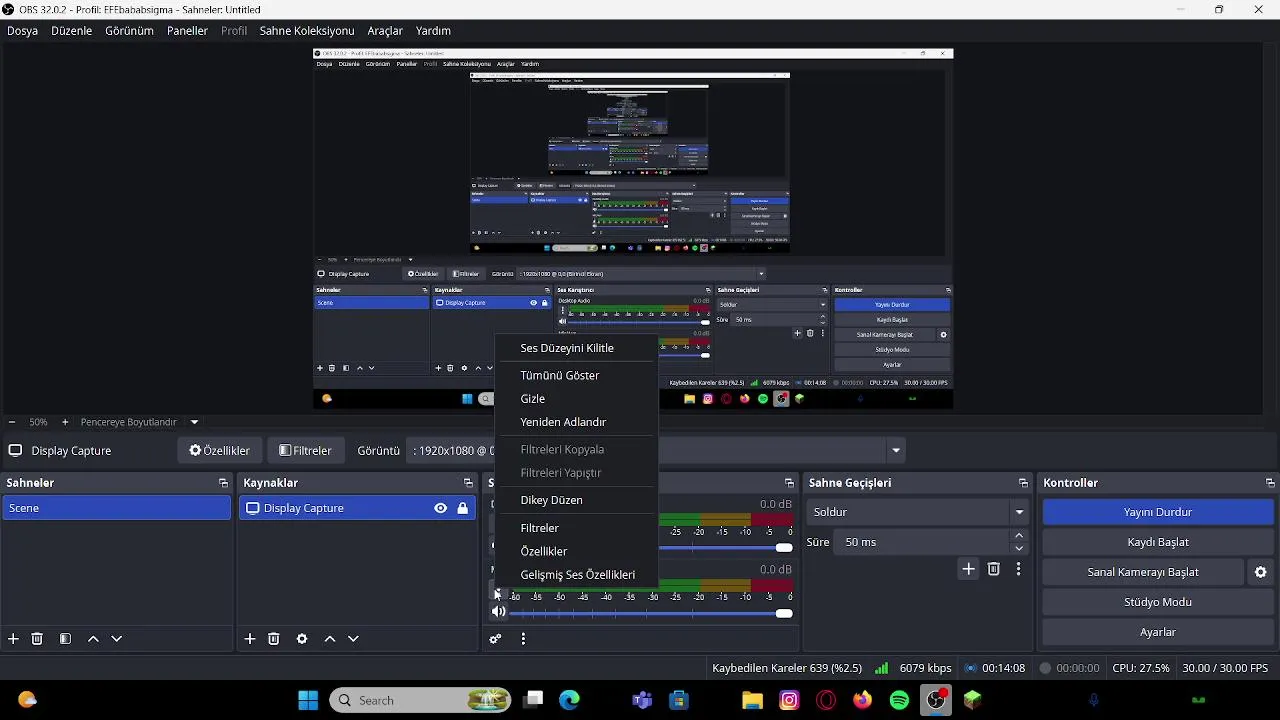
Task: Decrease Süre duration stepper down arrow
Action: click(x=1019, y=548)
